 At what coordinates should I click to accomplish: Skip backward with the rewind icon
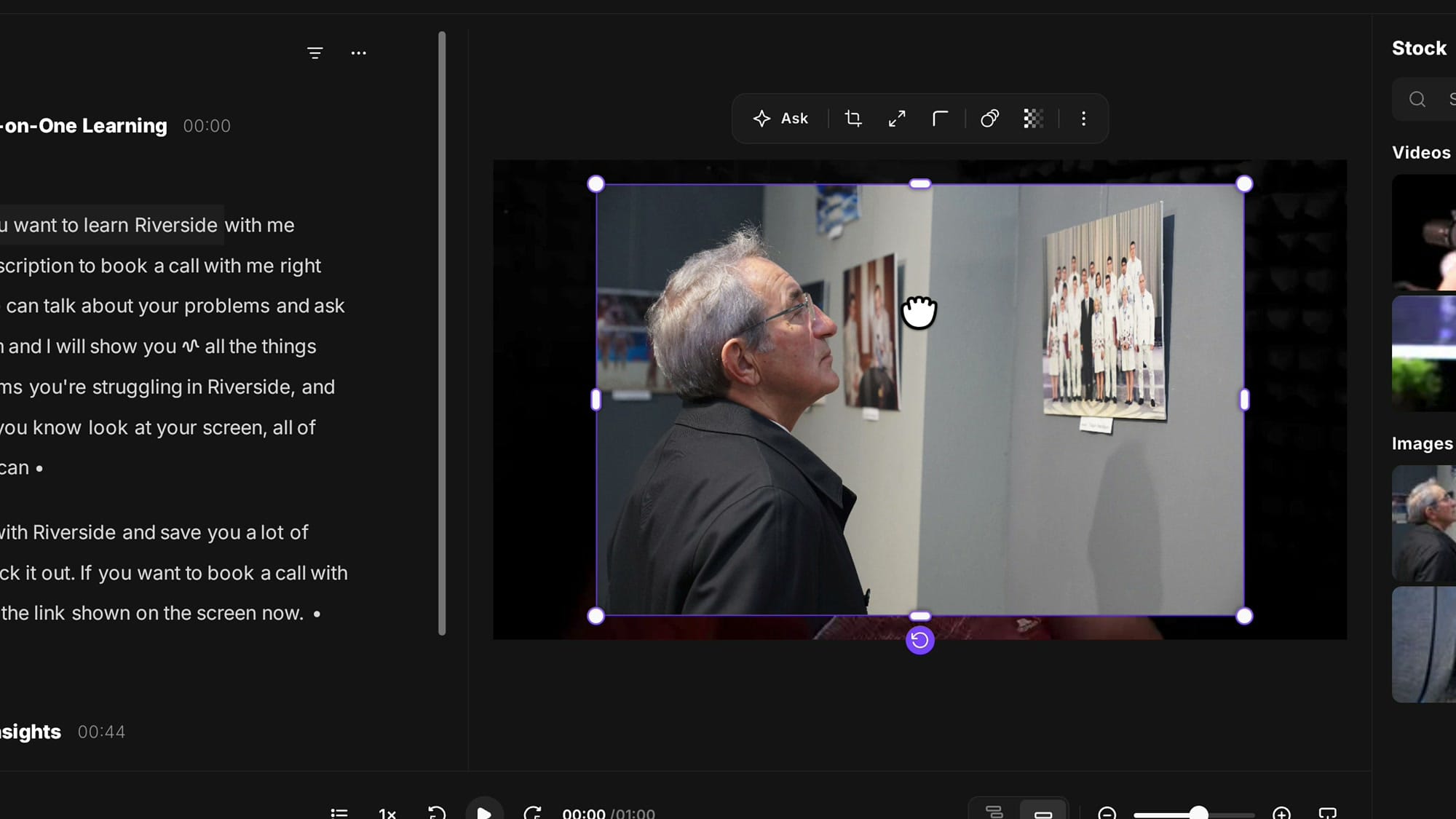point(437,813)
